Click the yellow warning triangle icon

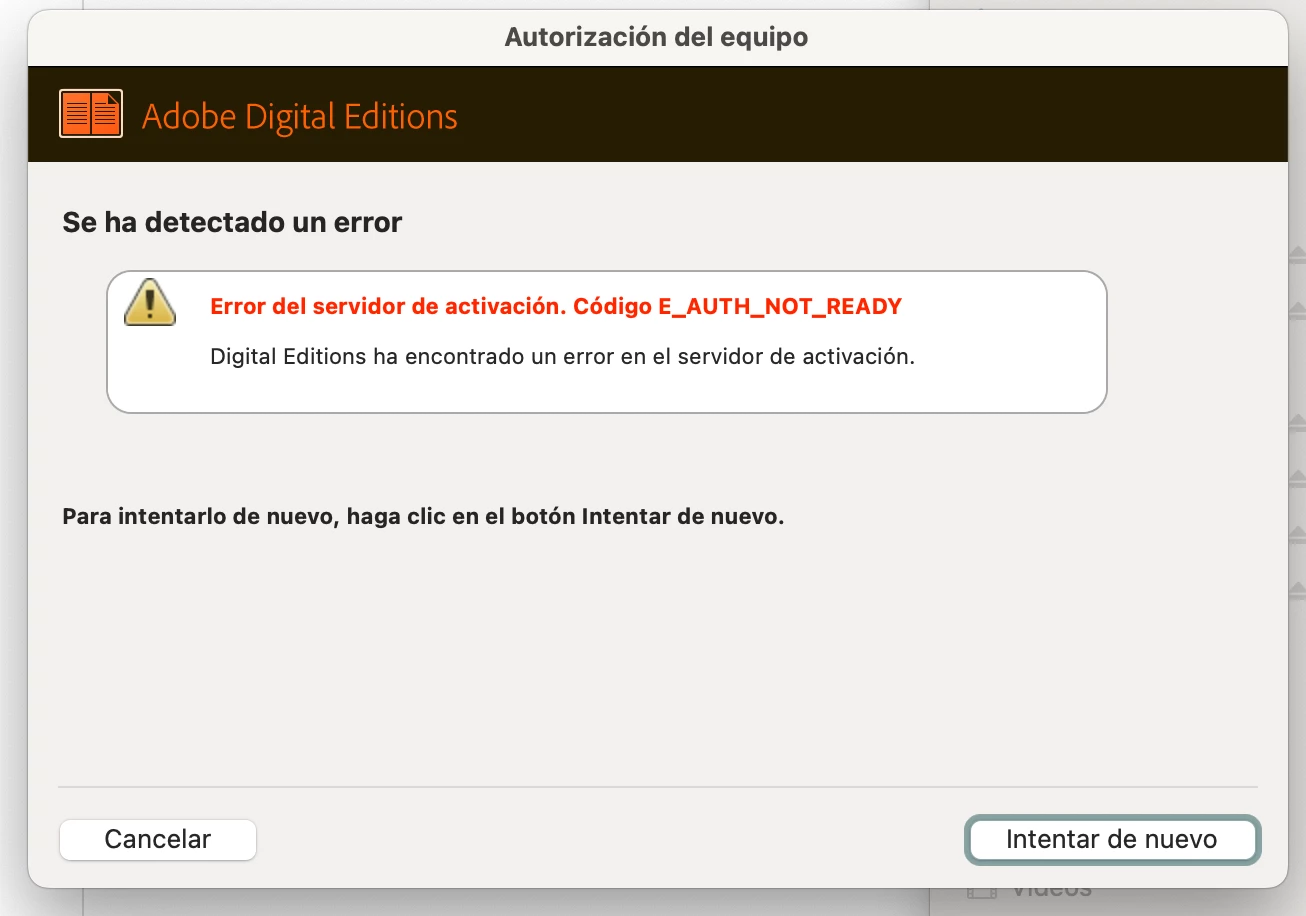pos(150,302)
